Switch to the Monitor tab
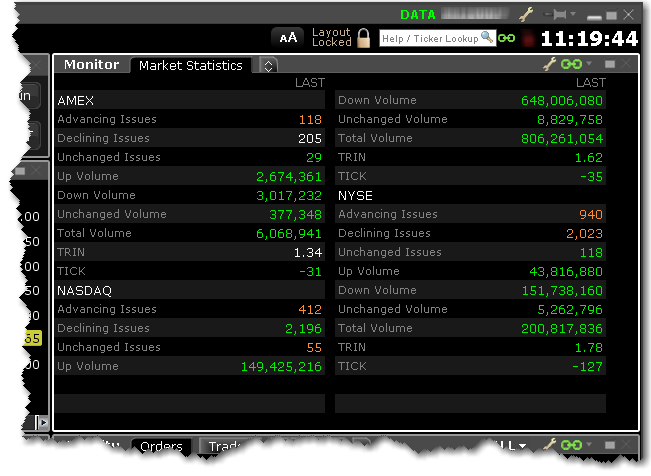The width and height of the screenshot is (651, 476). 91,65
